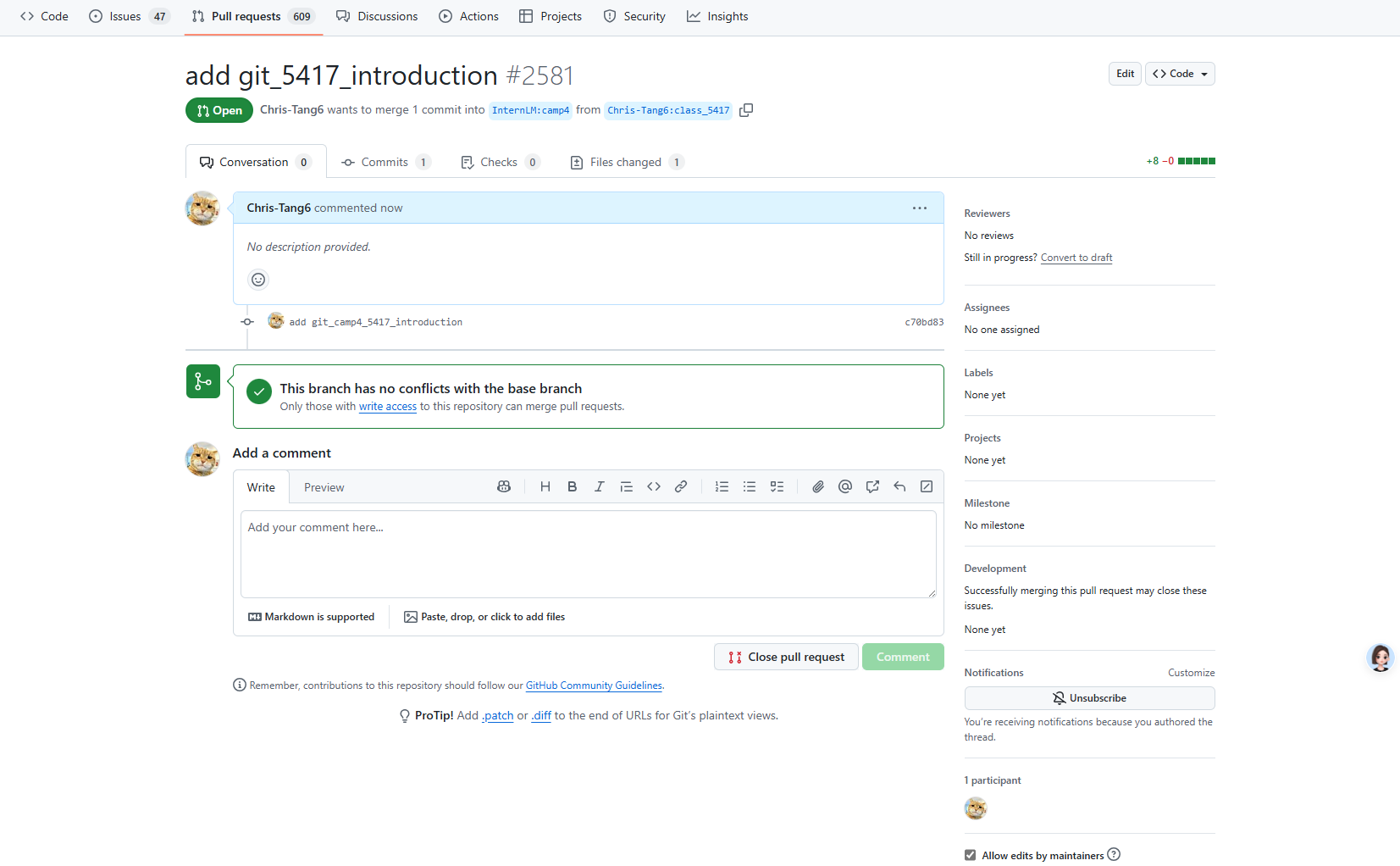
Task: Insert a numbered list icon
Action: tap(722, 486)
